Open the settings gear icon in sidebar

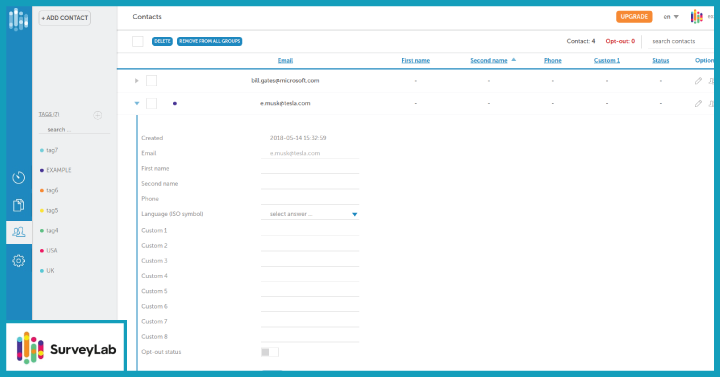pyautogui.click(x=18, y=261)
